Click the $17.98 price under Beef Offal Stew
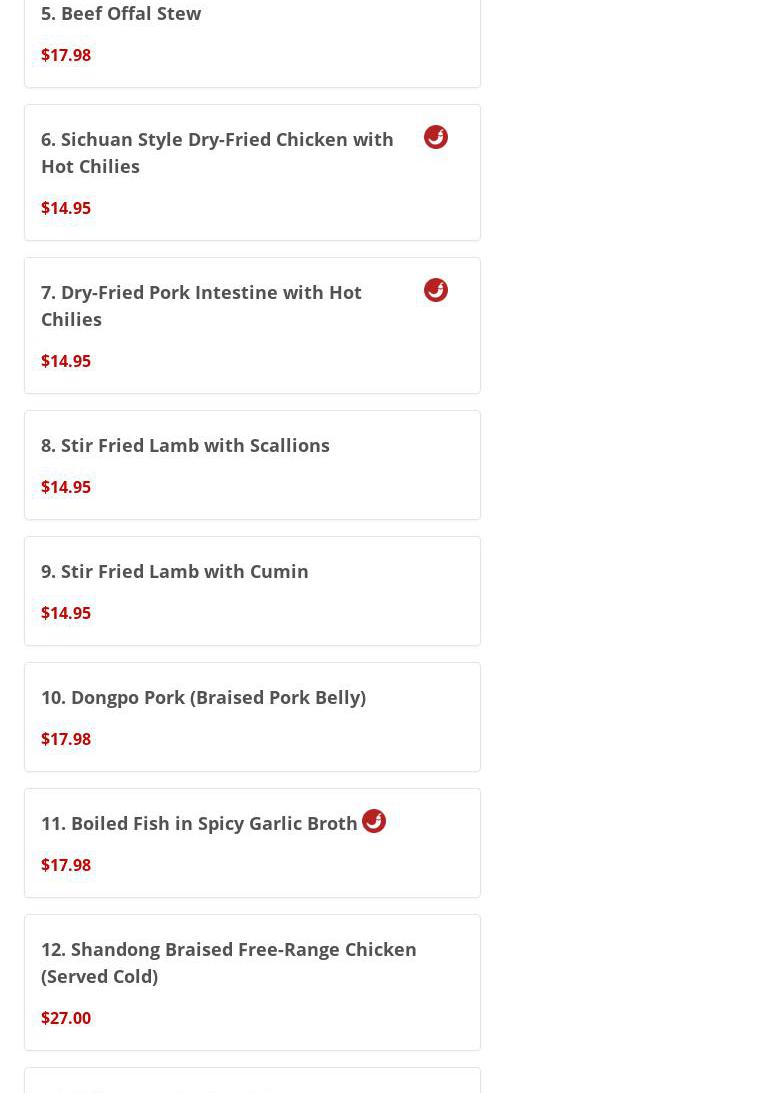 (66, 55)
